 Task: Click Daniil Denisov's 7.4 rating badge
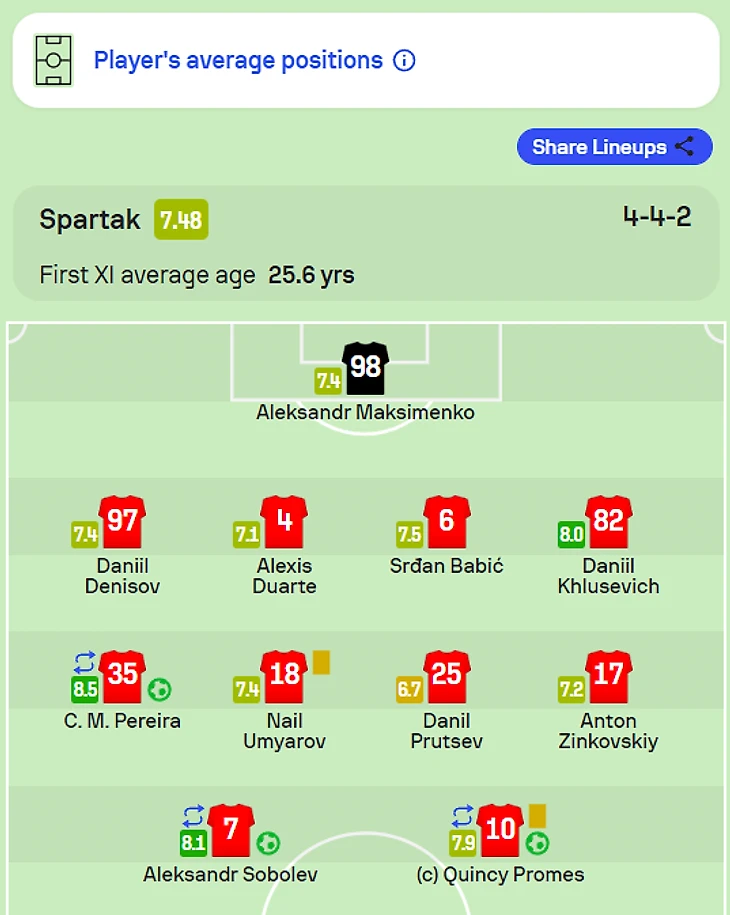click(x=84, y=534)
